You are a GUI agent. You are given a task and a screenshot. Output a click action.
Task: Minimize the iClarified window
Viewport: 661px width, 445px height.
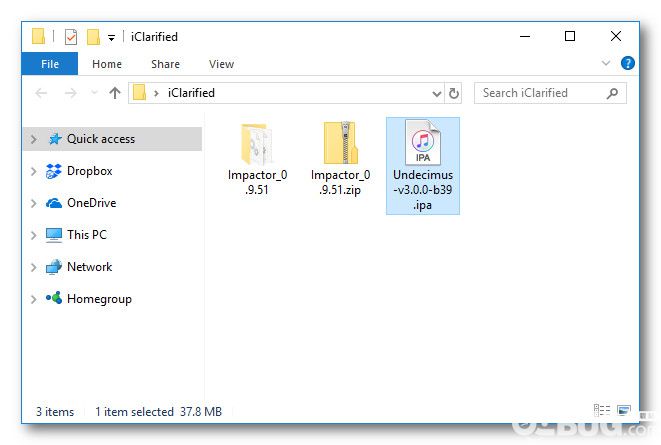point(525,36)
